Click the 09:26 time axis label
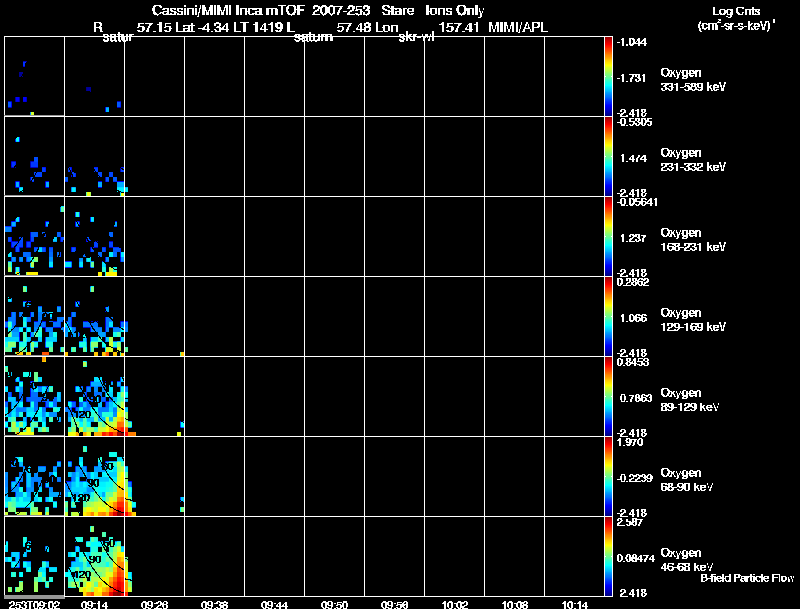The height and width of the screenshot is (609, 800). click(x=154, y=604)
